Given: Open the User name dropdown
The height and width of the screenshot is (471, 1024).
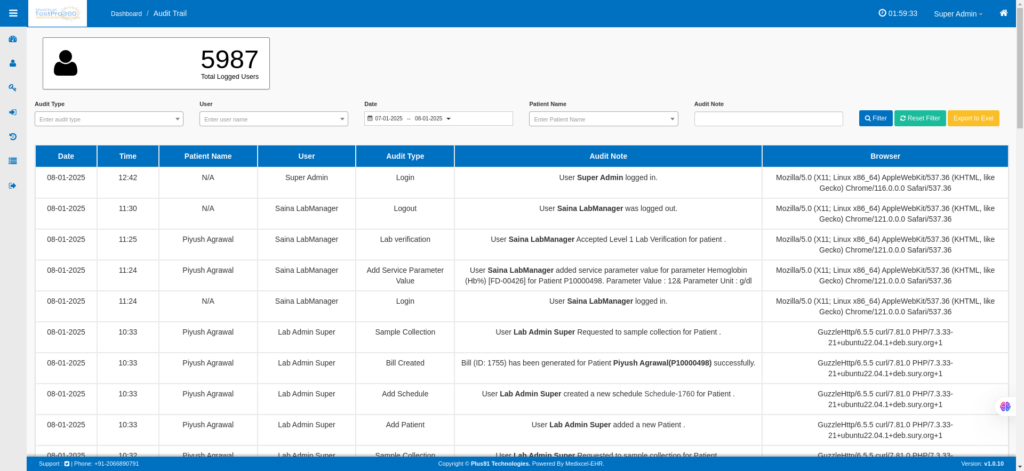Looking at the screenshot, I should 273,119.
